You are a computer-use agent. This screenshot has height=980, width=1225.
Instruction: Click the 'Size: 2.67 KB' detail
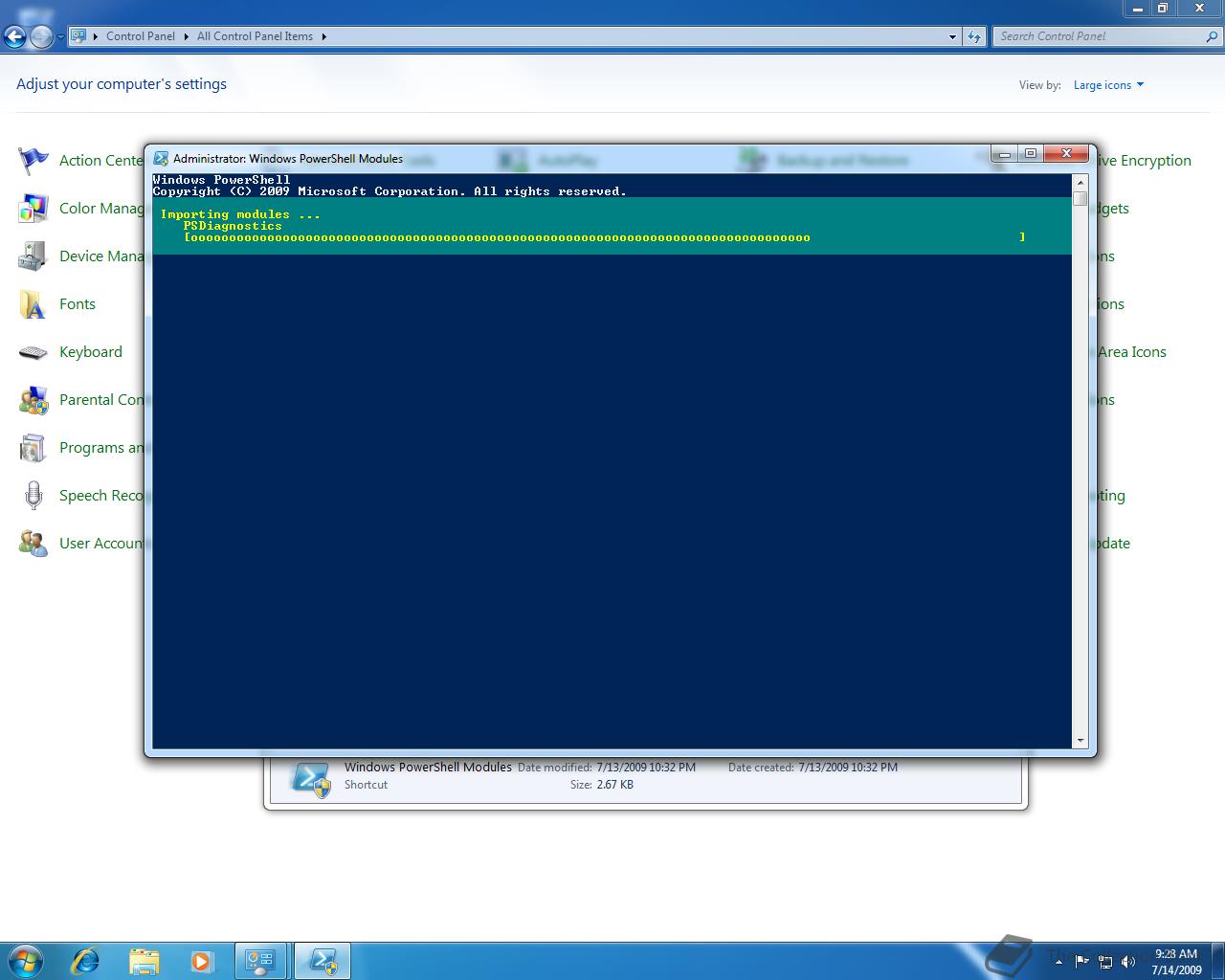pos(602,785)
